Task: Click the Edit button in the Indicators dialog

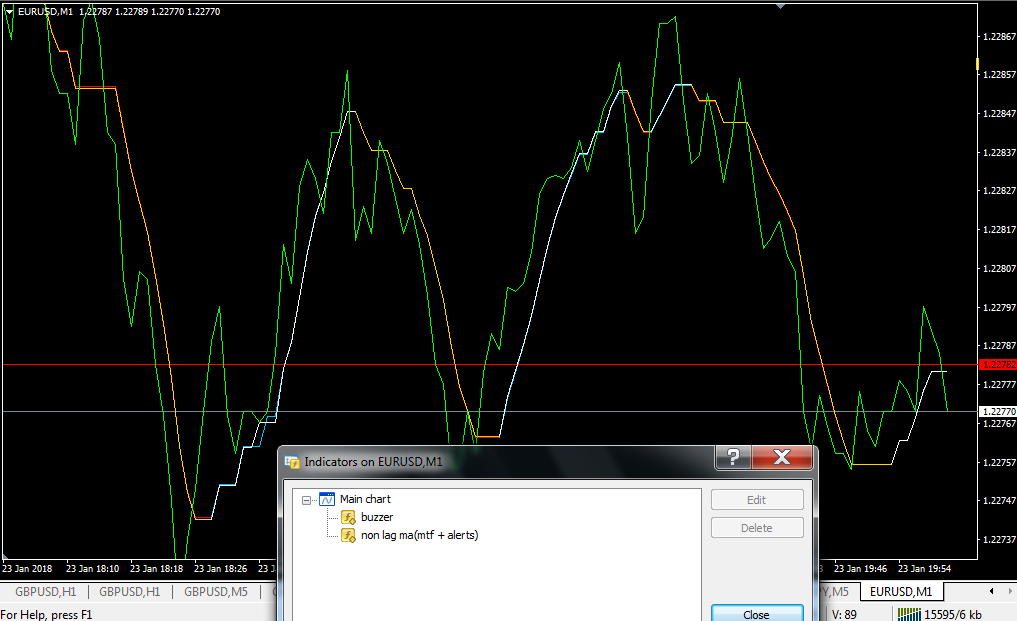Action: coord(757,500)
